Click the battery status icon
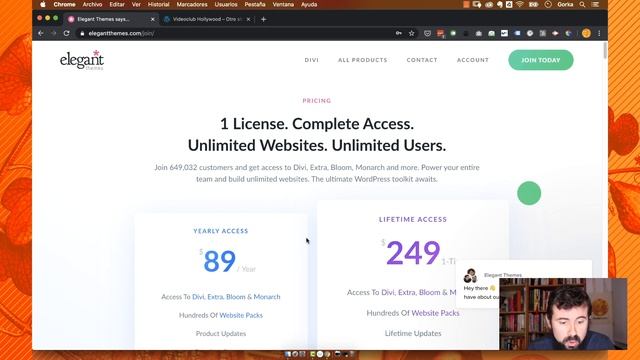640x360 pixels. click(533, 4)
